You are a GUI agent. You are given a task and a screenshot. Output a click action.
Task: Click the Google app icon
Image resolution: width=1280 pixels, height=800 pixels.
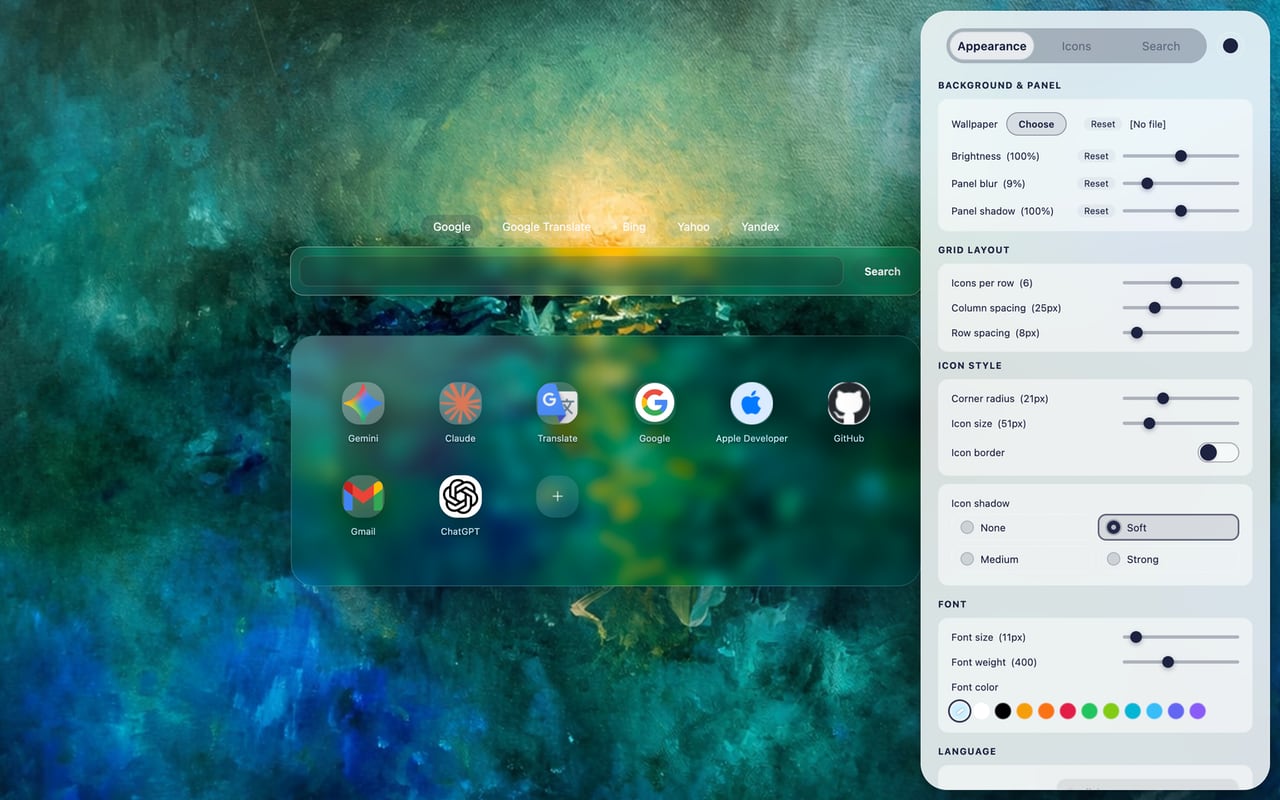pos(653,404)
